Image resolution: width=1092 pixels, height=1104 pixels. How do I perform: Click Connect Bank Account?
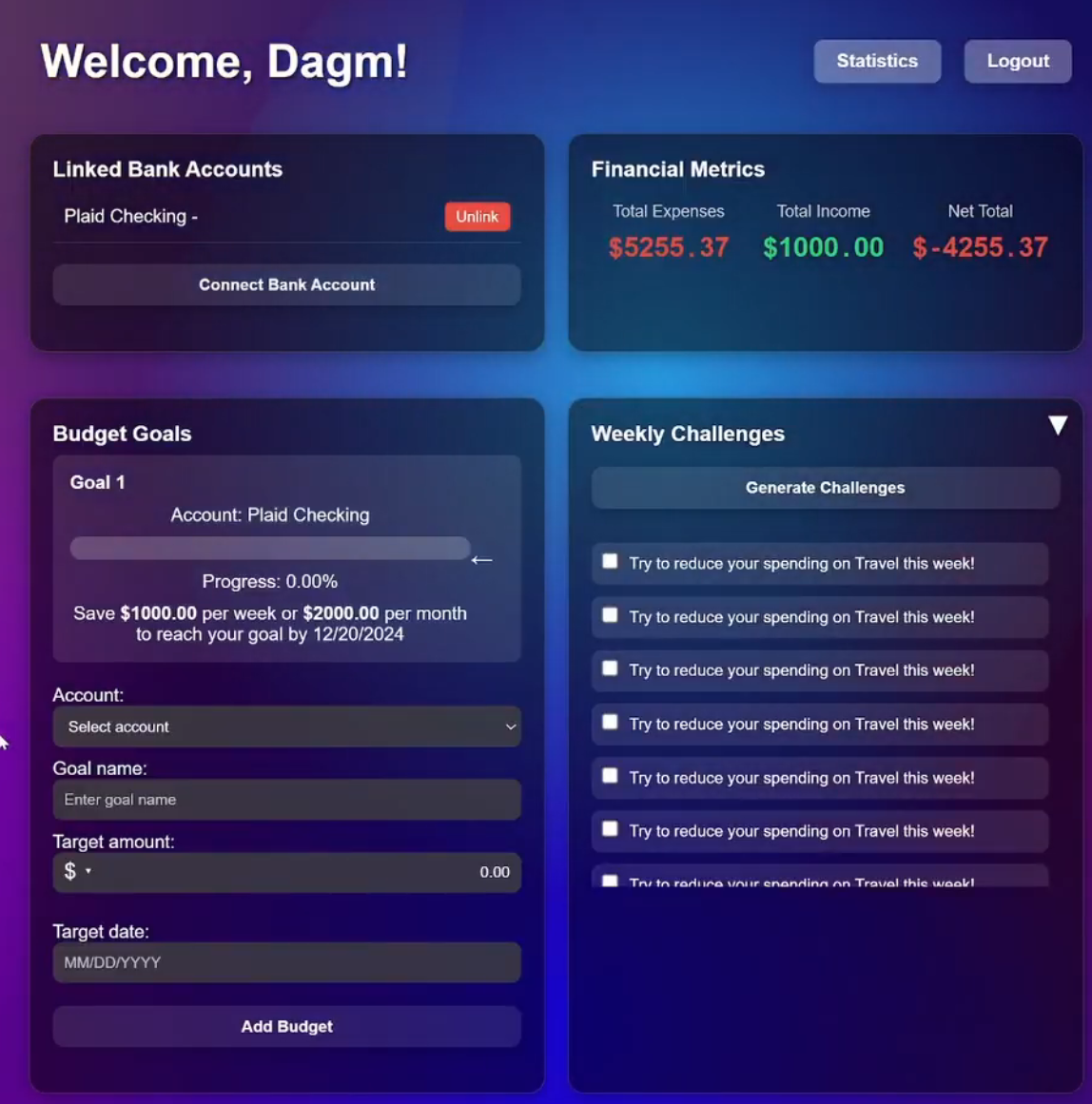[286, 285]
